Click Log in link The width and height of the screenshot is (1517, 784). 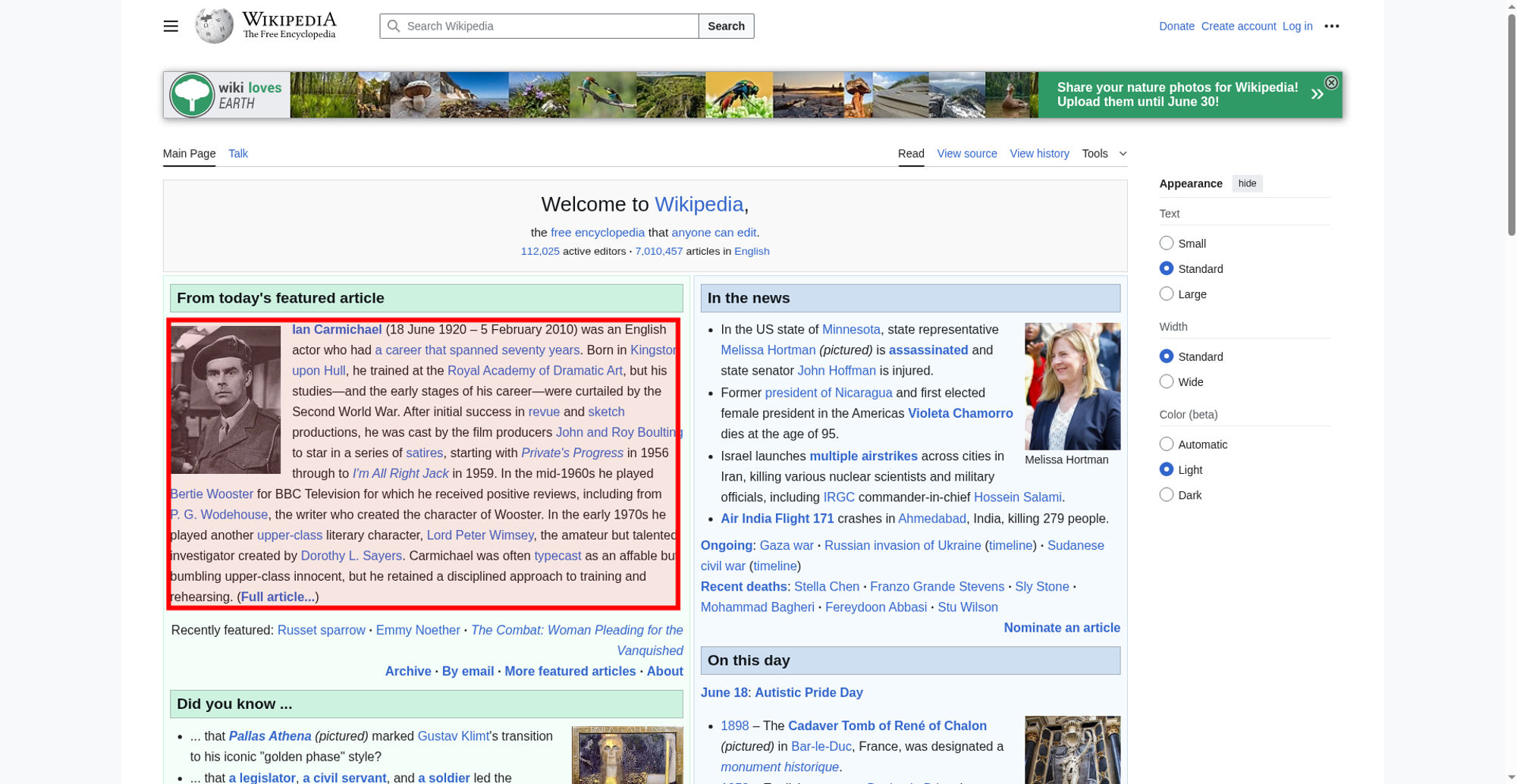click(1297, 26)
